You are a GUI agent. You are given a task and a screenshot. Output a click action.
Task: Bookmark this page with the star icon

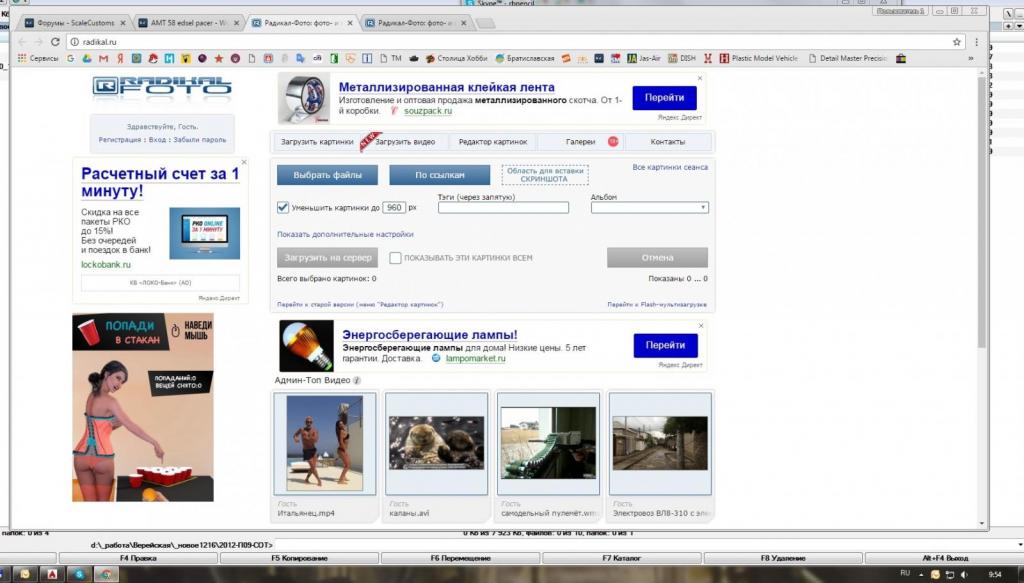957,42
